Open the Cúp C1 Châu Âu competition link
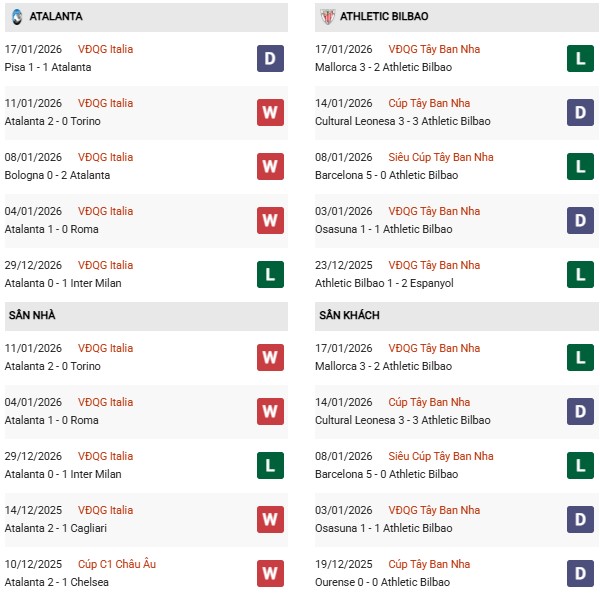The height and width of the screenshot is (595, 600). [119, 564]
